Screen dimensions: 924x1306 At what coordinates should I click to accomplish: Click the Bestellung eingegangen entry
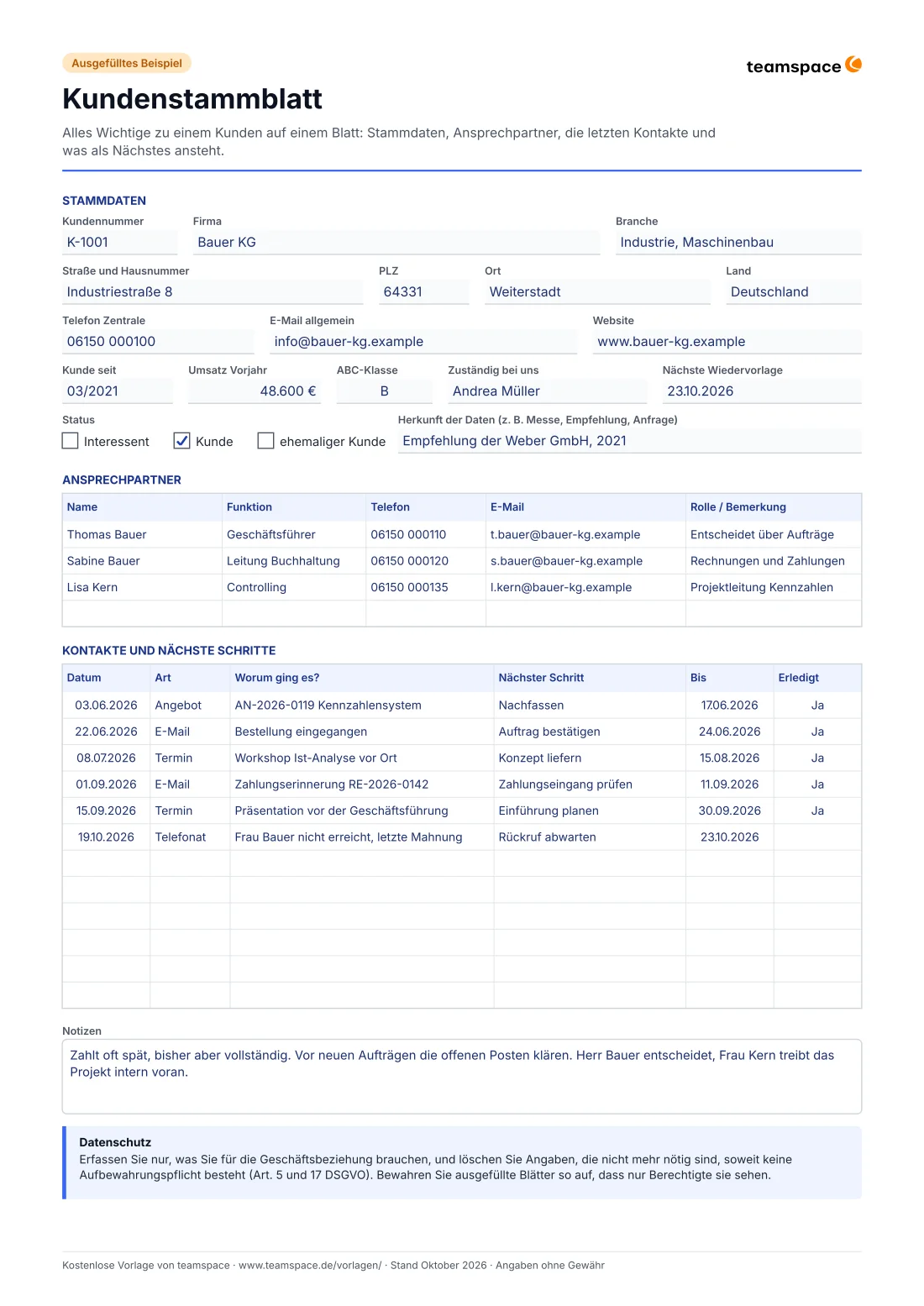pyautogui.click(x=301, y=732)
